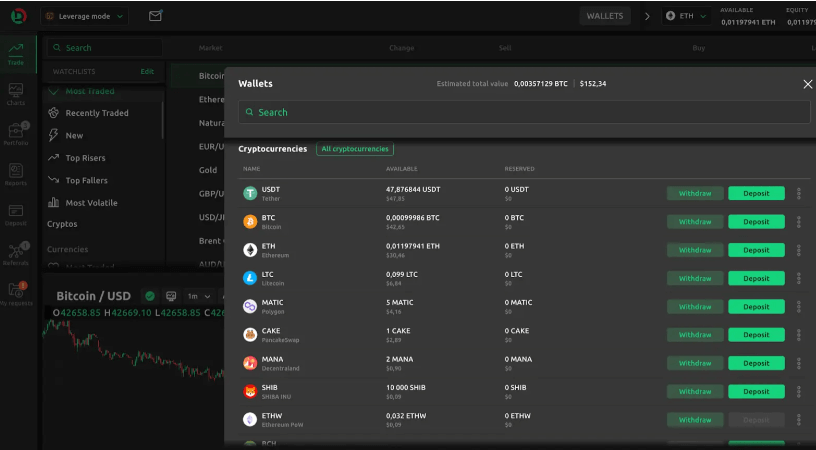Click the MATIC Polygon coin icon

250,306
